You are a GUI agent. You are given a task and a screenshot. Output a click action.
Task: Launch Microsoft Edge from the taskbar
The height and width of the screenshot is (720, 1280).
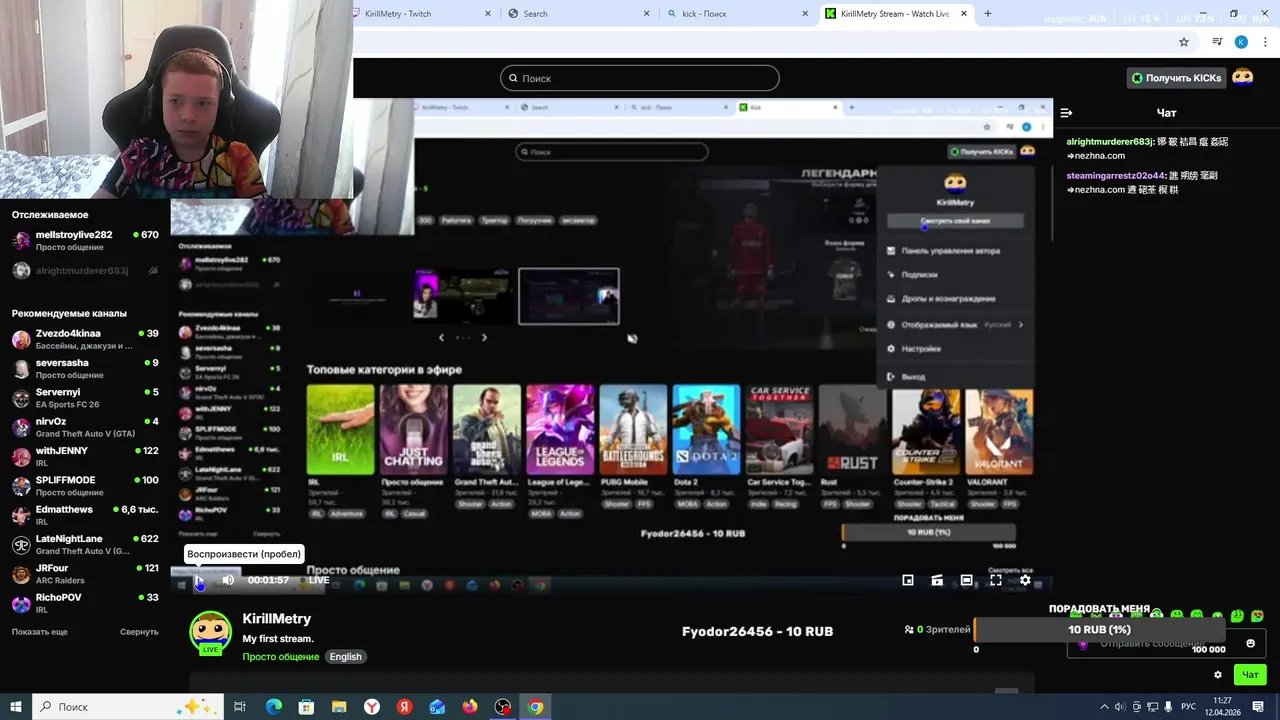[274, 707]
